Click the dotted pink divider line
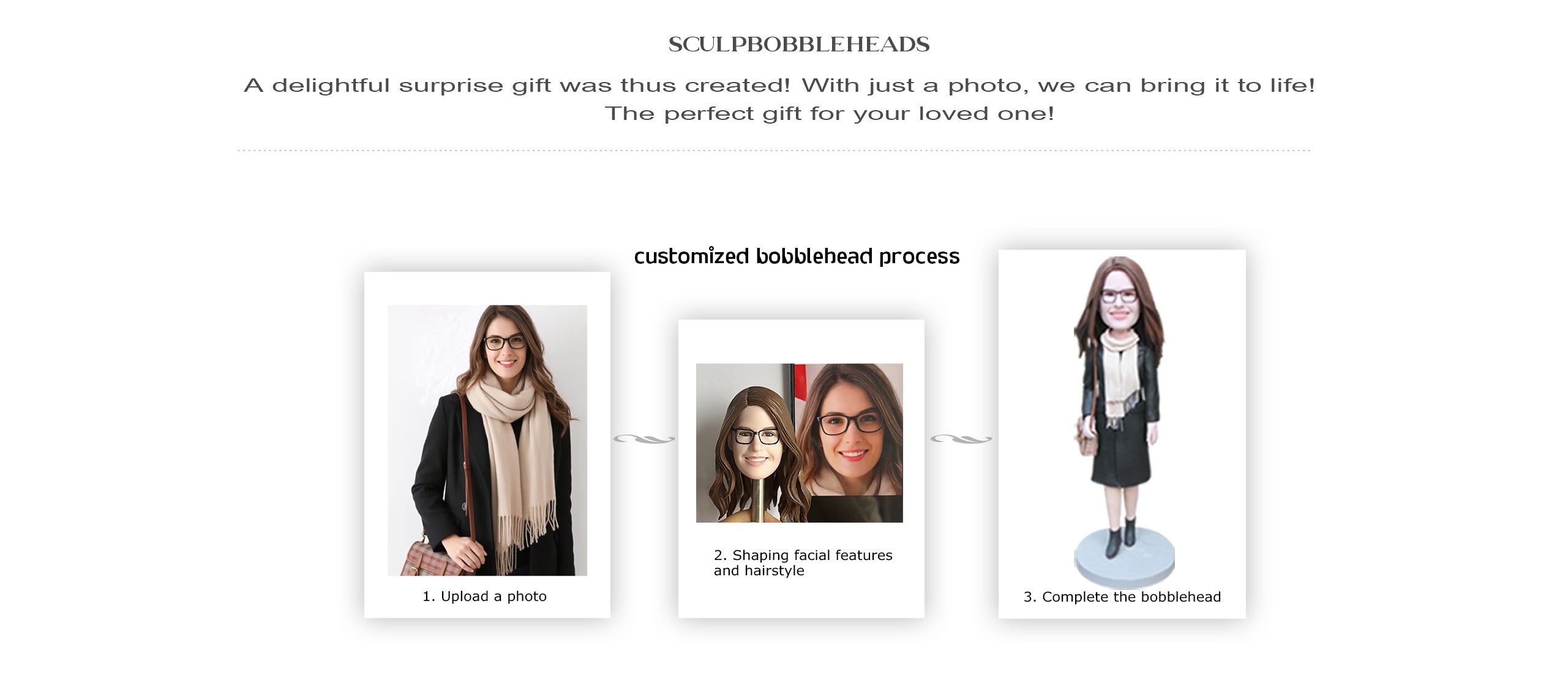The width and height of the screenshot is (1568, 694). pos(774,150)
